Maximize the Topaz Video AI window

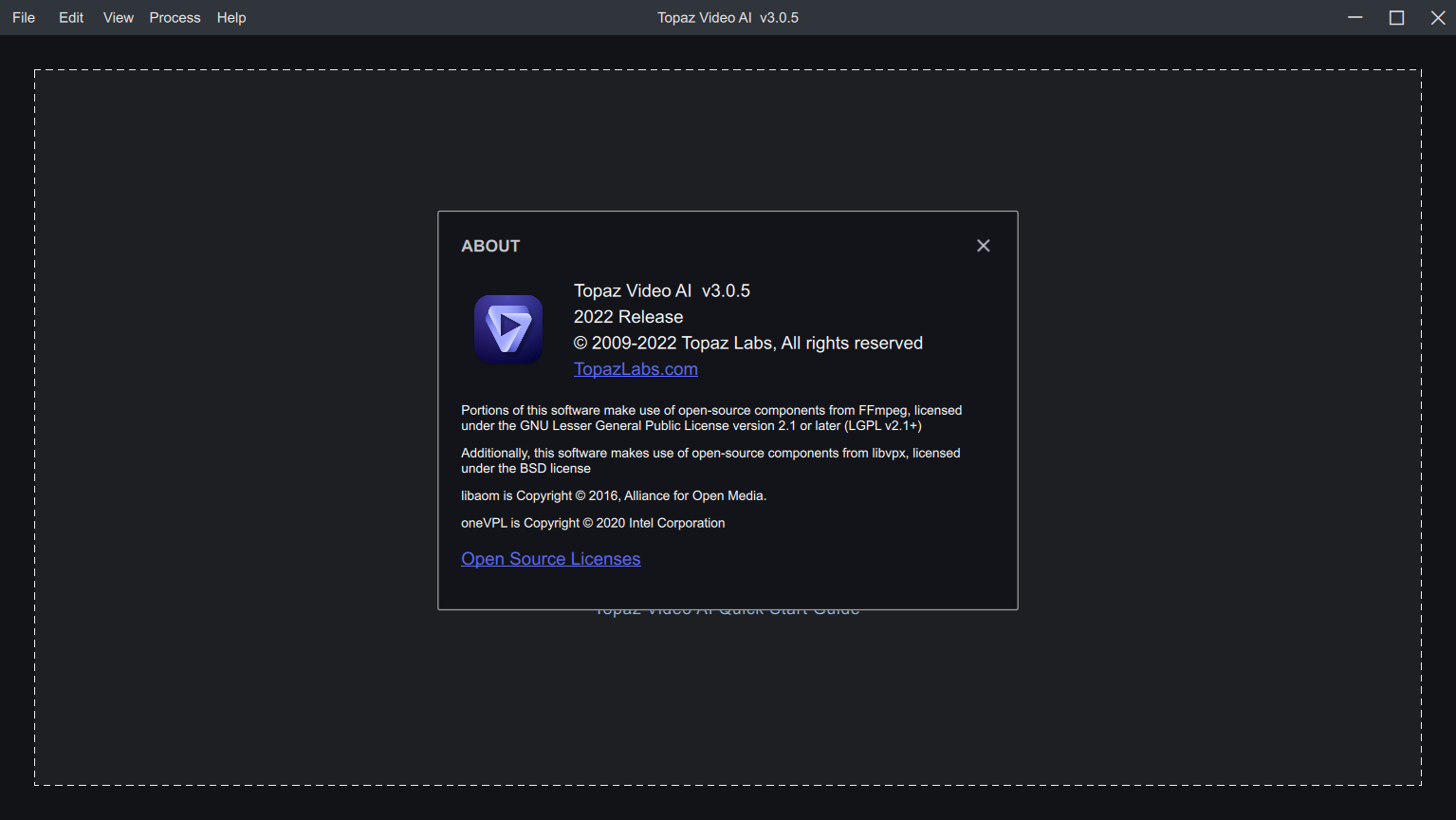click(x=1397, y=18)
